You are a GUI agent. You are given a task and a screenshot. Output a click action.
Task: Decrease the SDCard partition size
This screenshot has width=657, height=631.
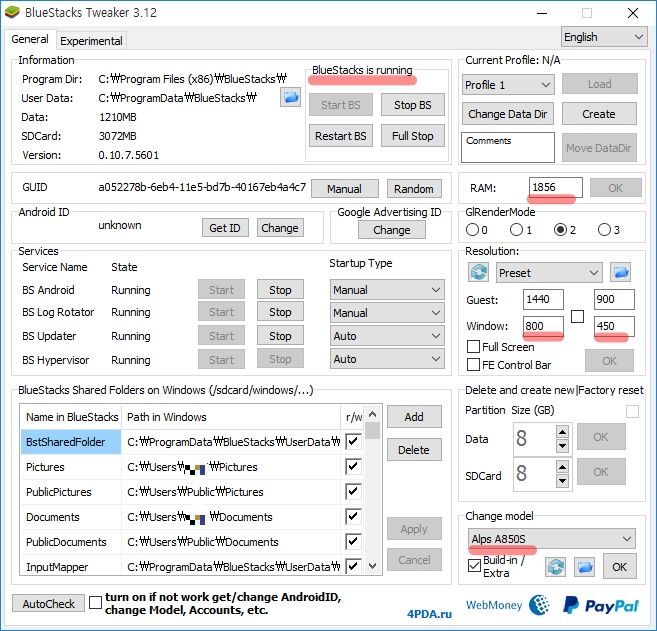click(x=562, y=481)
